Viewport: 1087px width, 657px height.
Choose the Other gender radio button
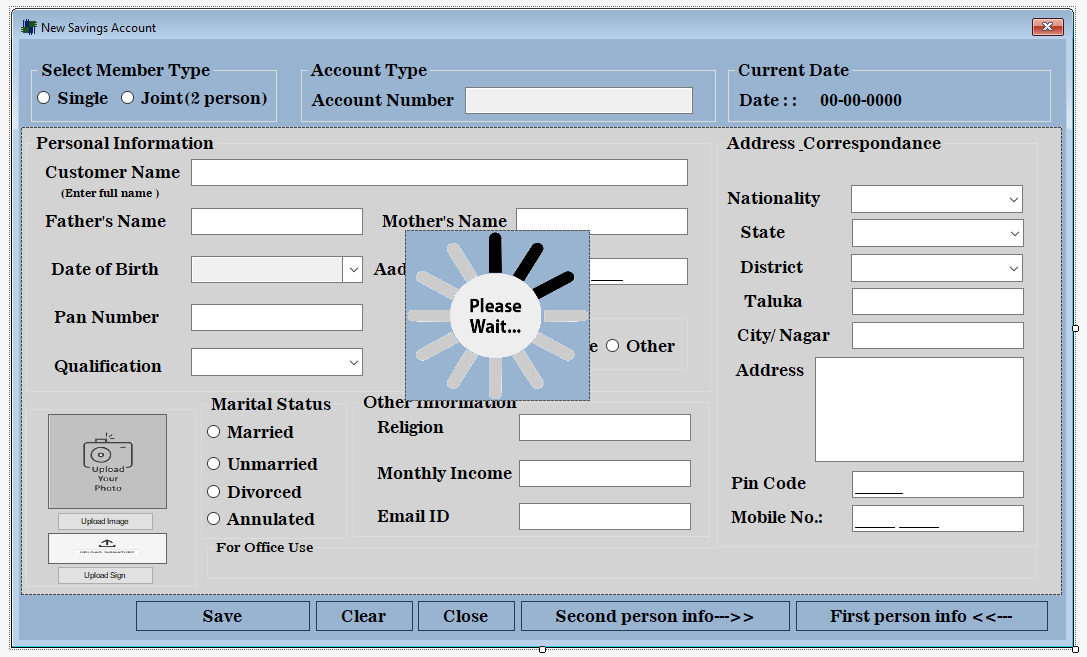click(x=613, y=346)
